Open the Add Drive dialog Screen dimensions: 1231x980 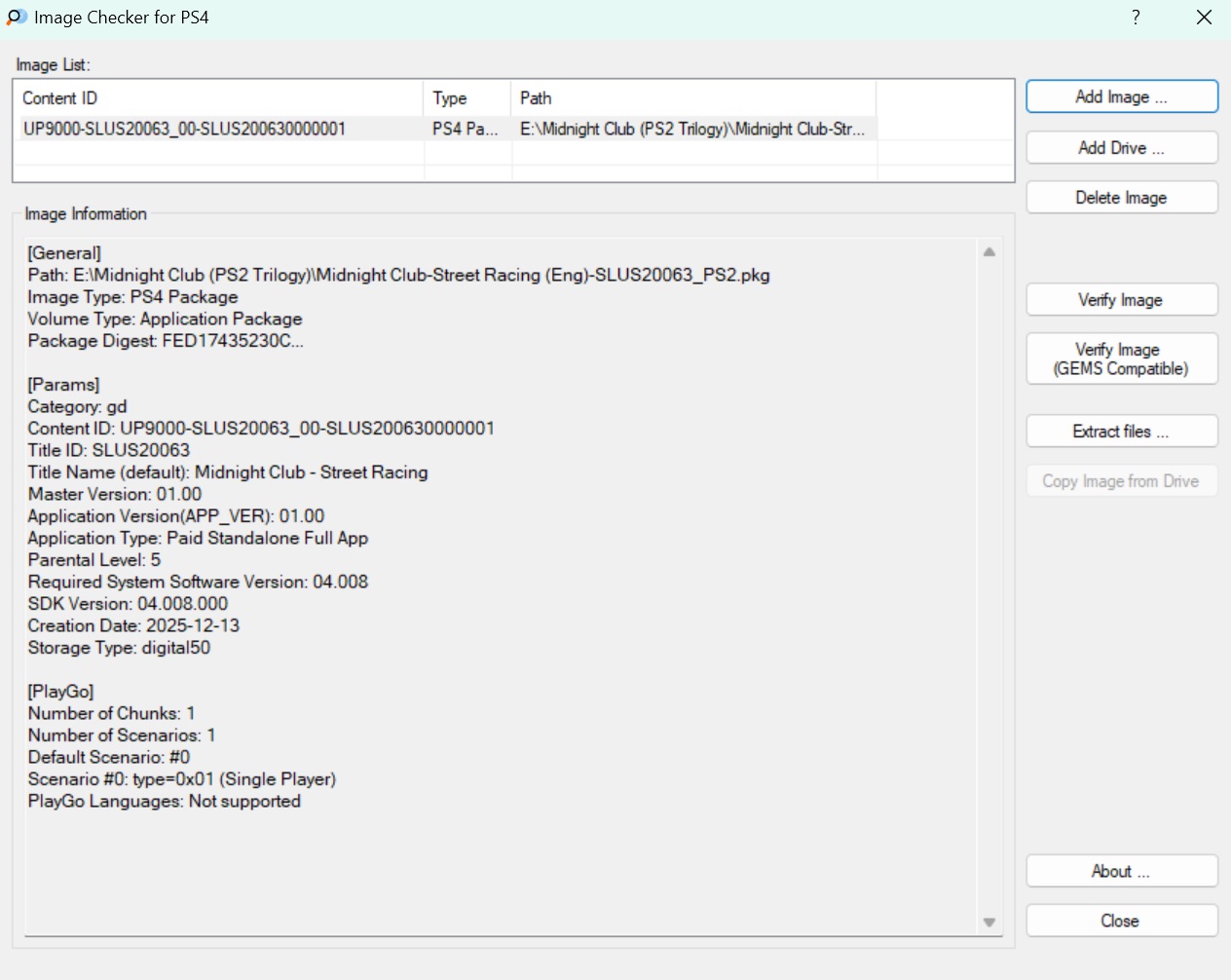click(1121, 148)
